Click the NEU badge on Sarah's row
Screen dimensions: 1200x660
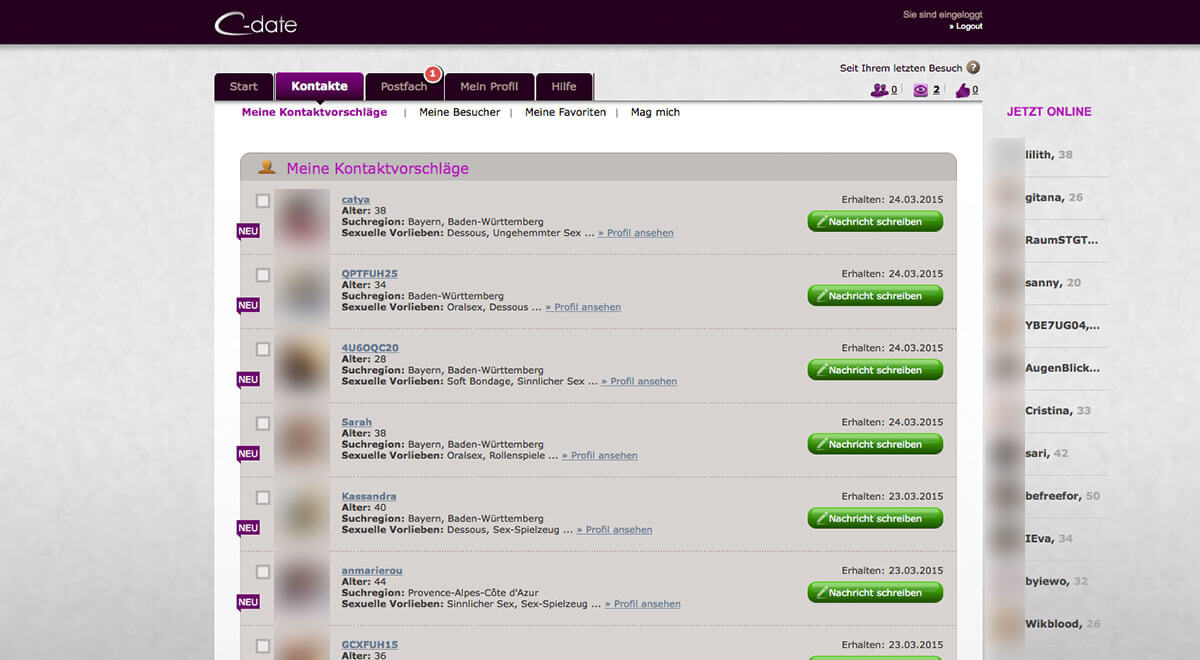point(248,453)
